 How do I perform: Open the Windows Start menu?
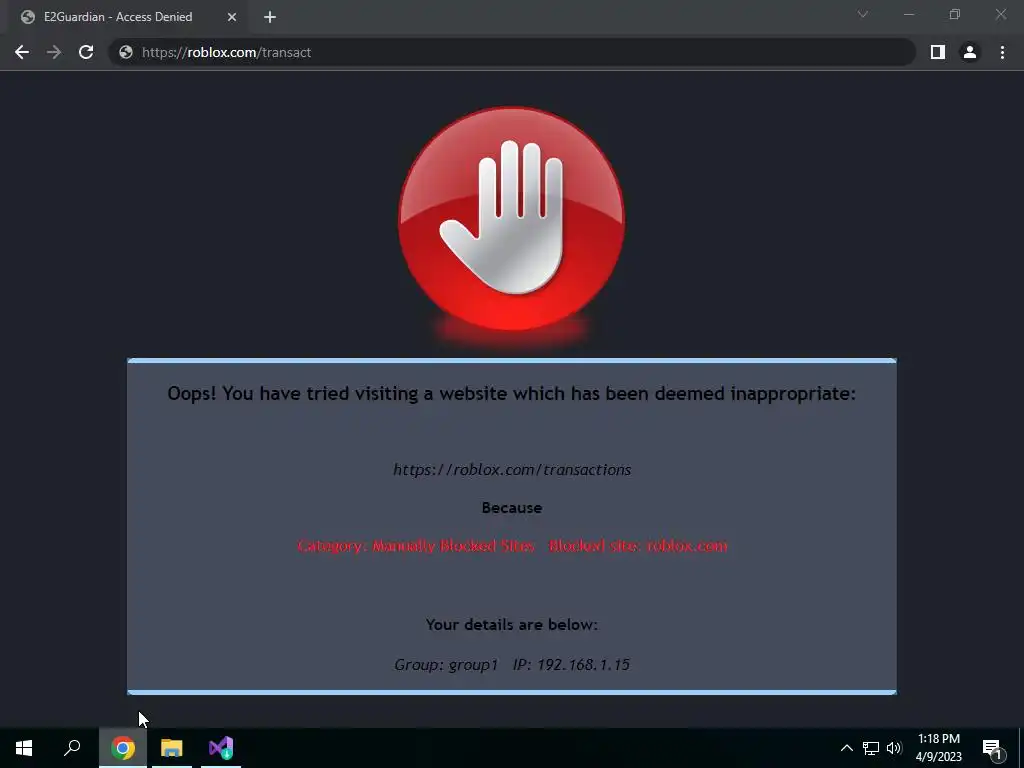coord(24,748)
